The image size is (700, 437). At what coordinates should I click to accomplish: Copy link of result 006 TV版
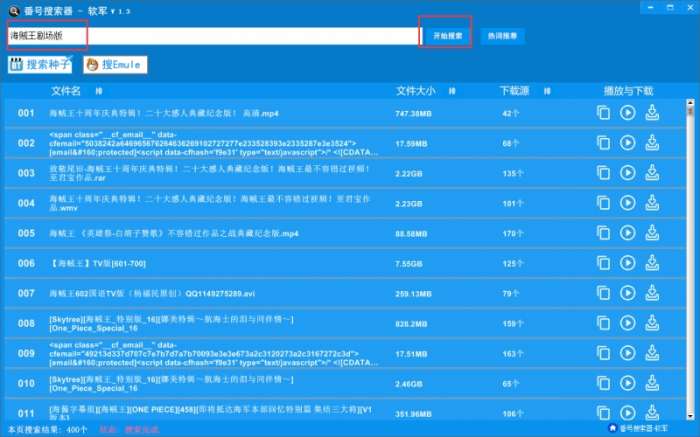click(603, 263)
